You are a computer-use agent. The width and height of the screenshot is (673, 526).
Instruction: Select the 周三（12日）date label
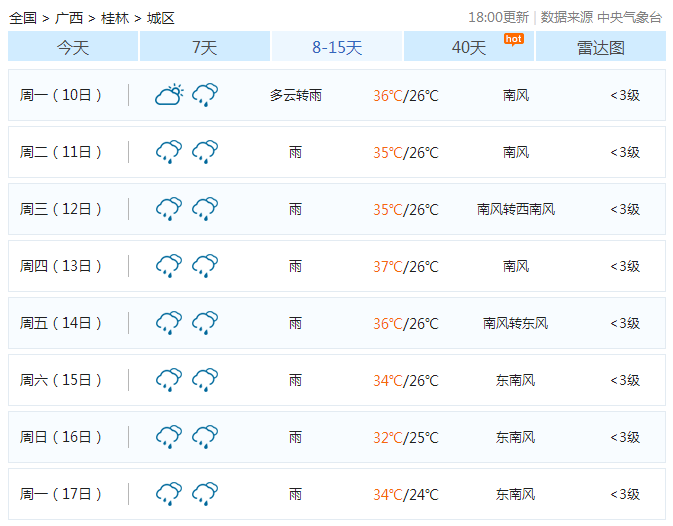click(61, 209)
